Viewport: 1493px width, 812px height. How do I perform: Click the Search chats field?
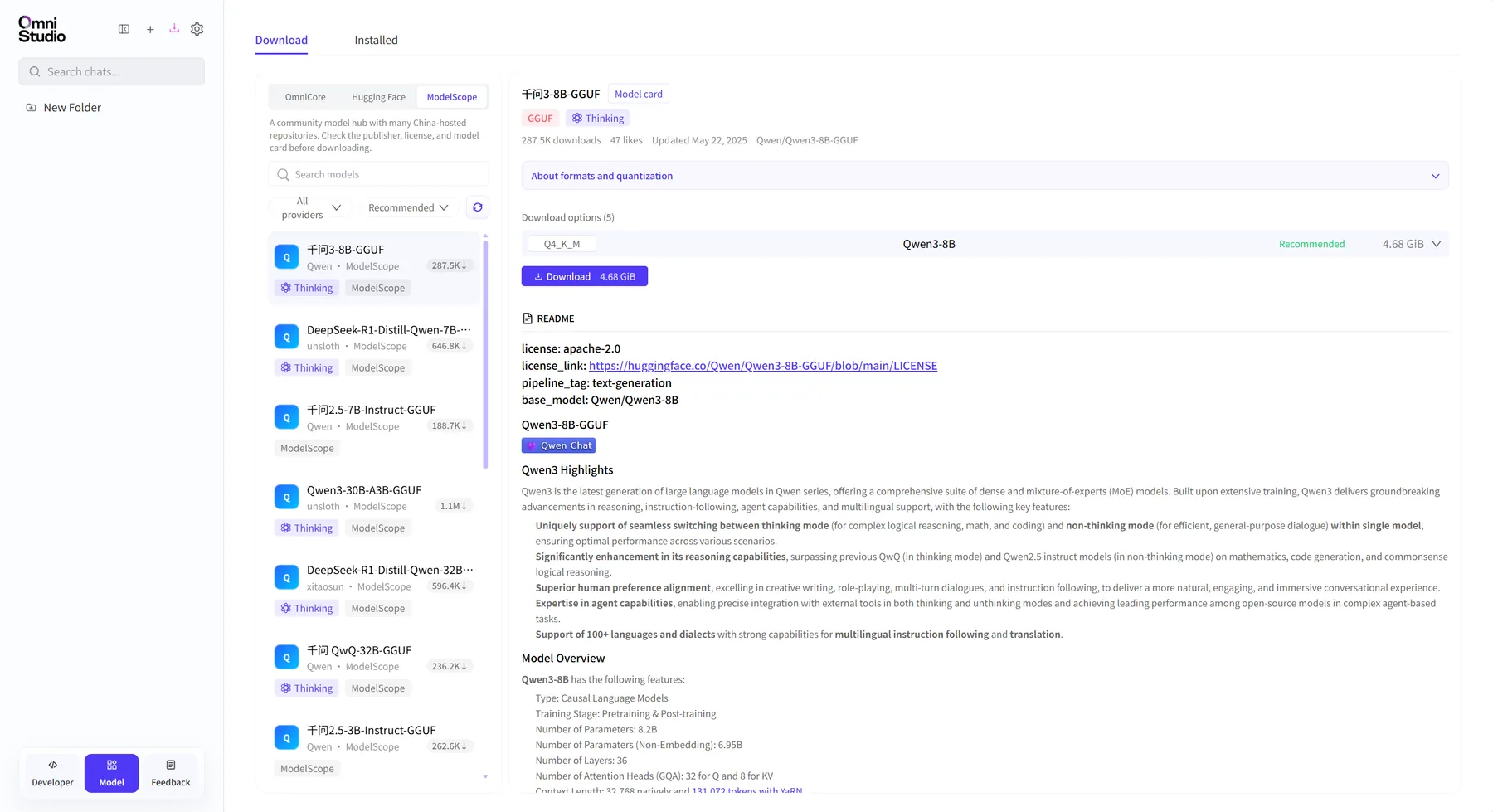tap(111, 71)
